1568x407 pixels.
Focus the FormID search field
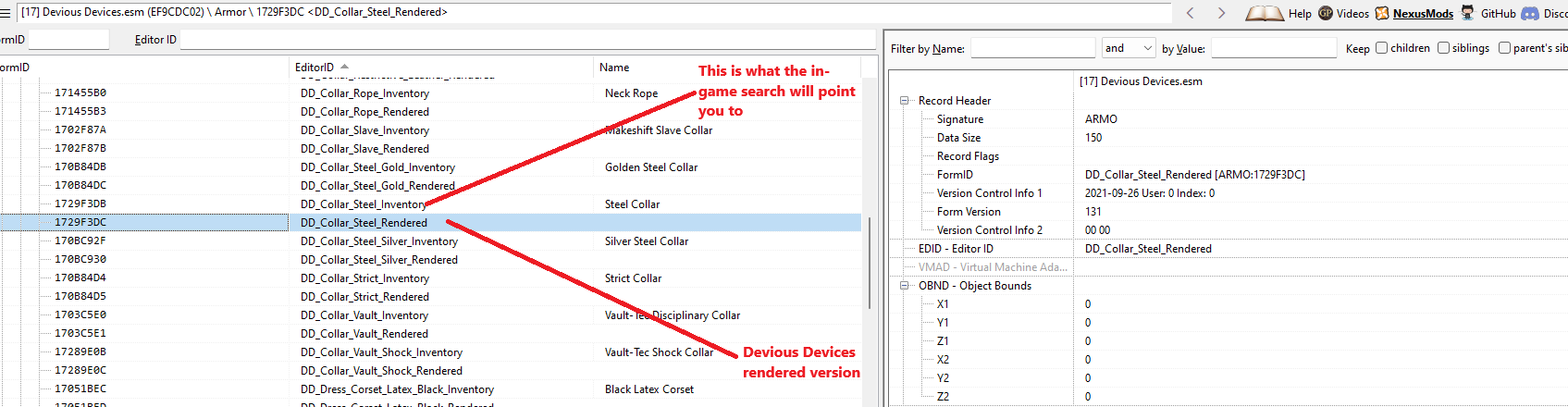pyautogui.click(x=68, y=40)
